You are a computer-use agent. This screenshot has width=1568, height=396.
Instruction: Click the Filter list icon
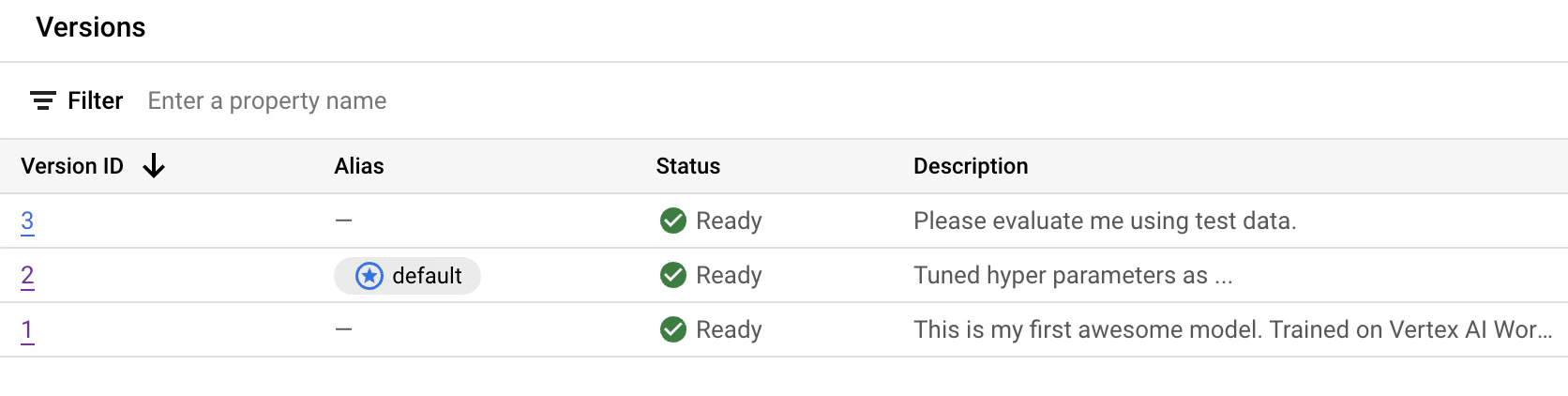pyautogui.click(x=43, y=100)
